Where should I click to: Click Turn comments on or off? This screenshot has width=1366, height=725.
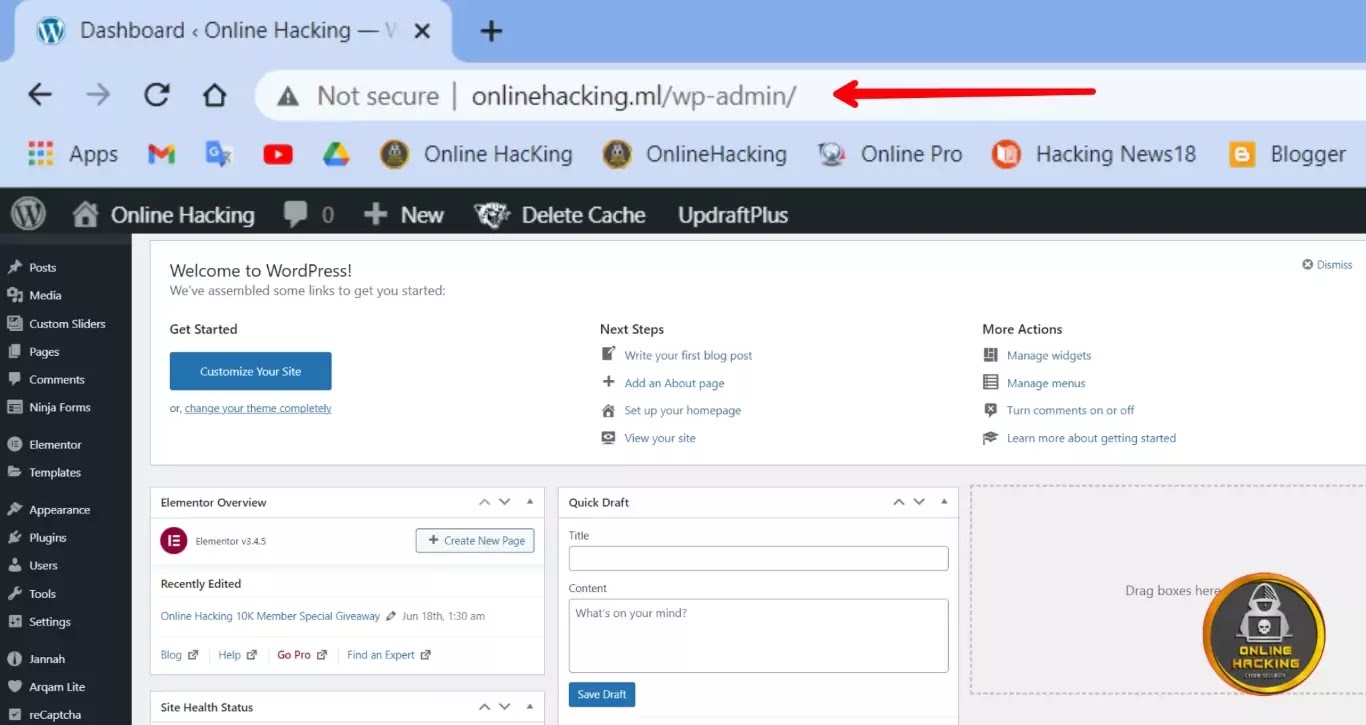point(1070,410)
